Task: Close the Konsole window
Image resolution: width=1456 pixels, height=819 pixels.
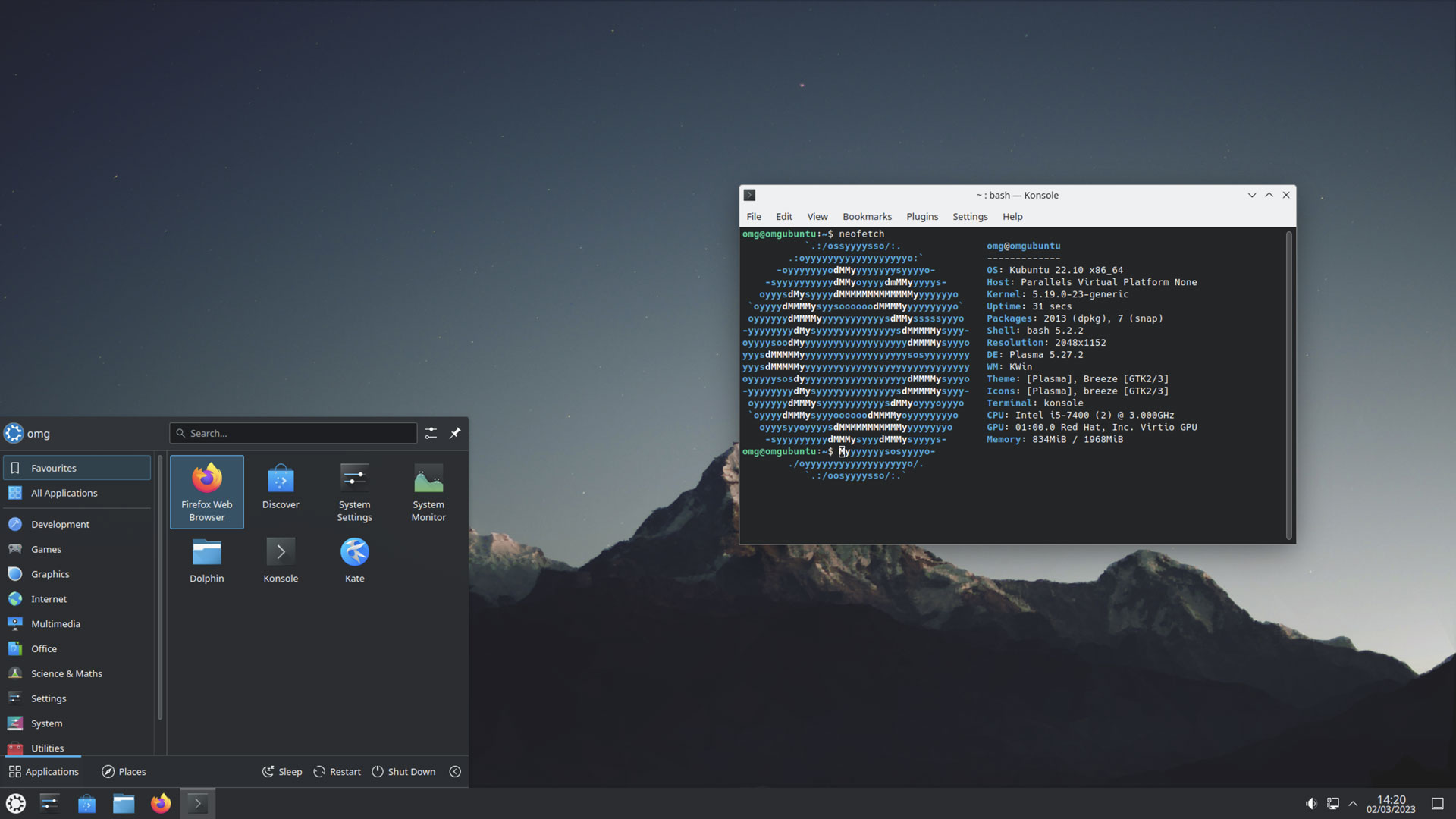Action: (x=1286, y=195)
